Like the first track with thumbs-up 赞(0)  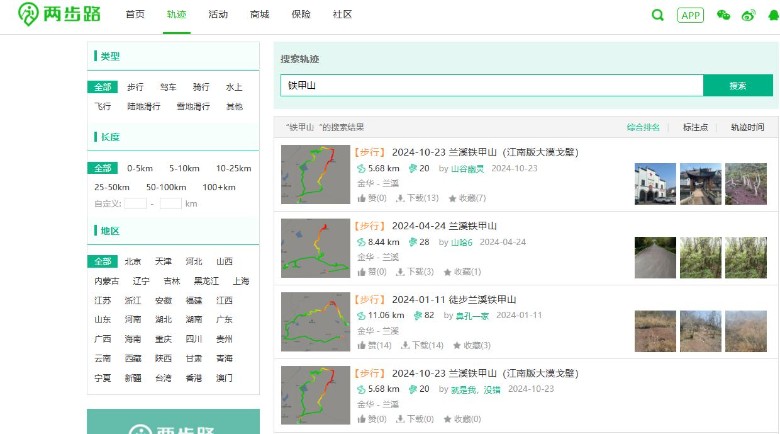point(372,198)
